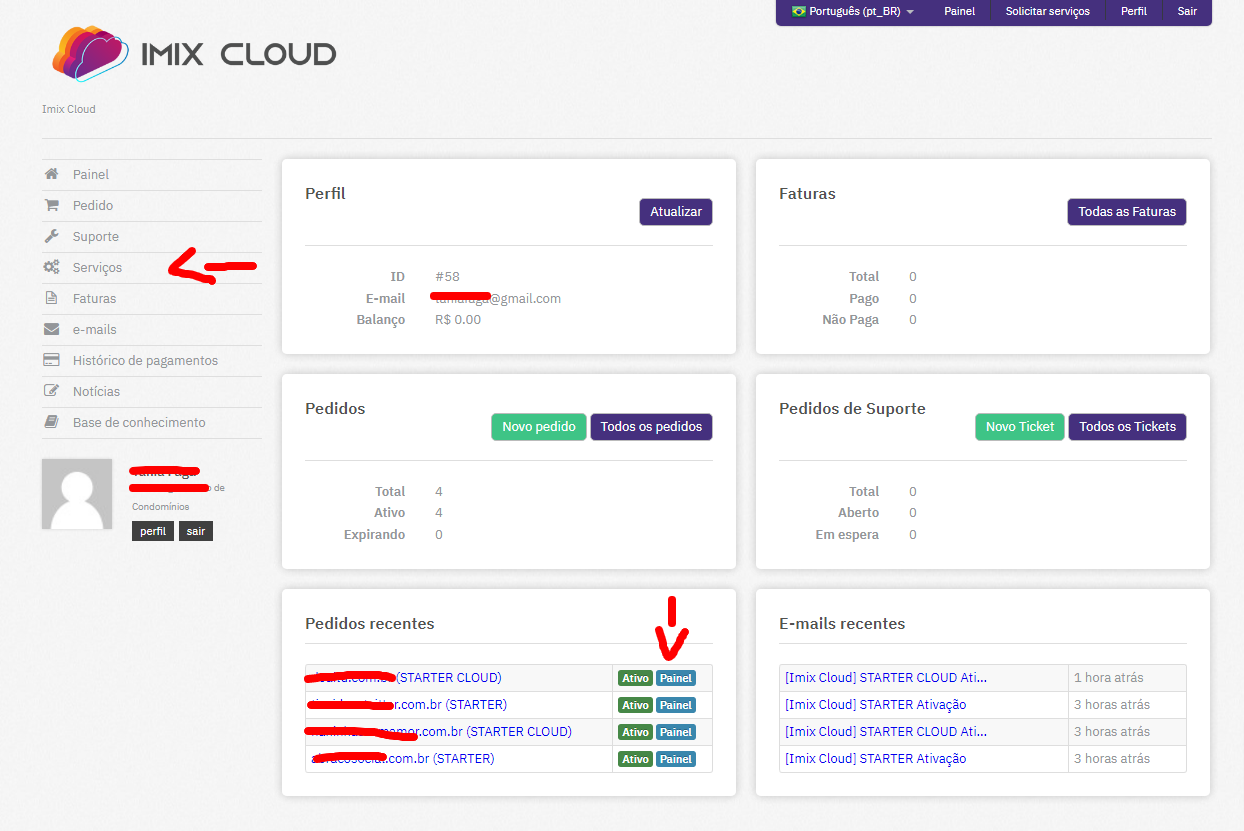The height and width of the screenshot is (831, 1244).
Task: Open STARTER CLOUD email from 1 hora atrás
Action: coord(886,678)
